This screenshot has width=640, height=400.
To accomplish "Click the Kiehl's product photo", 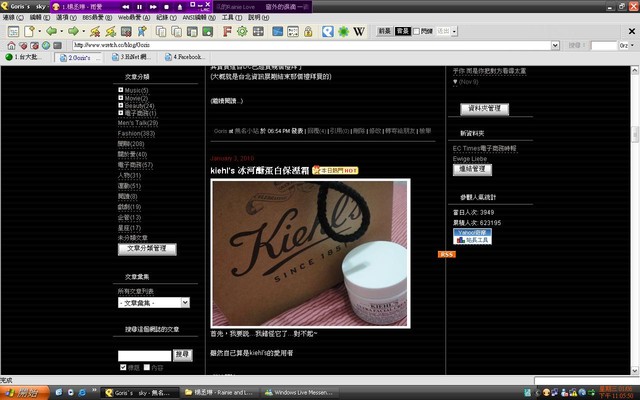I will (x=310, y=253).
